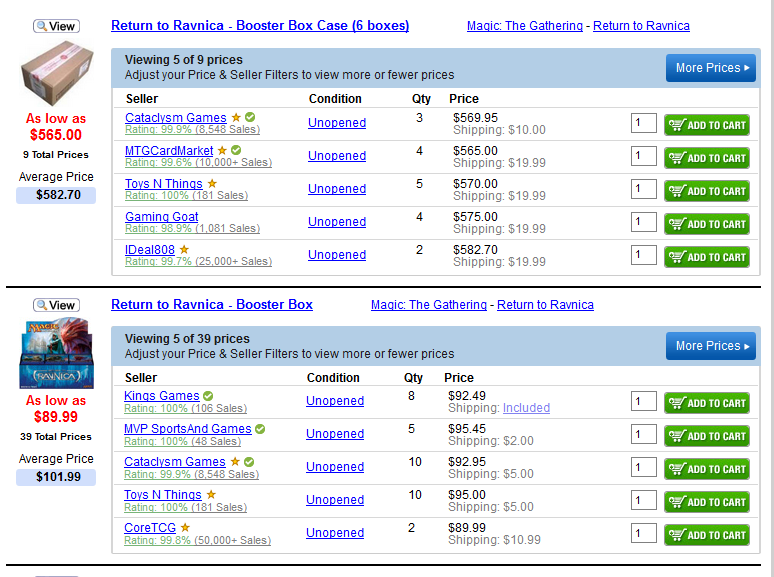Add Gaming Goat $575.00 item to cart
Image resolution: width=774 pixels, height=577 pixels.
(x=707, y=224)
